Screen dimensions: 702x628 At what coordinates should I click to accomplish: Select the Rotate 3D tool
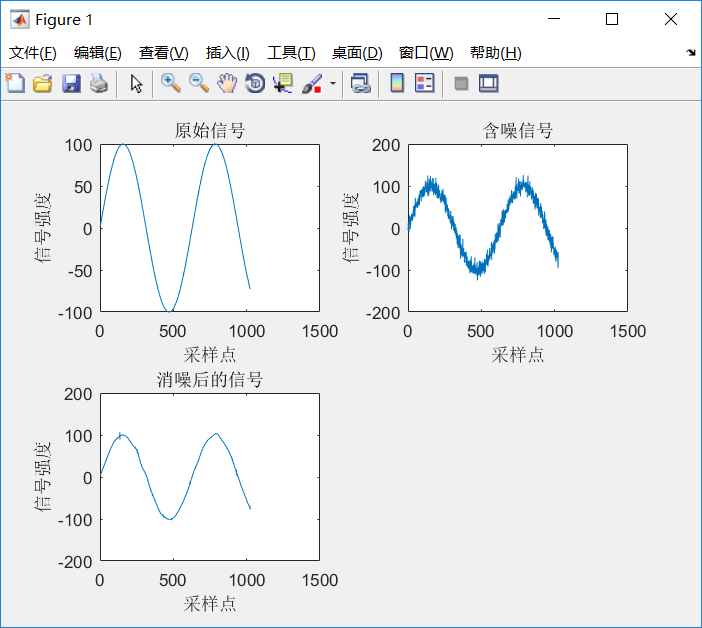click(x=255, y=84)
